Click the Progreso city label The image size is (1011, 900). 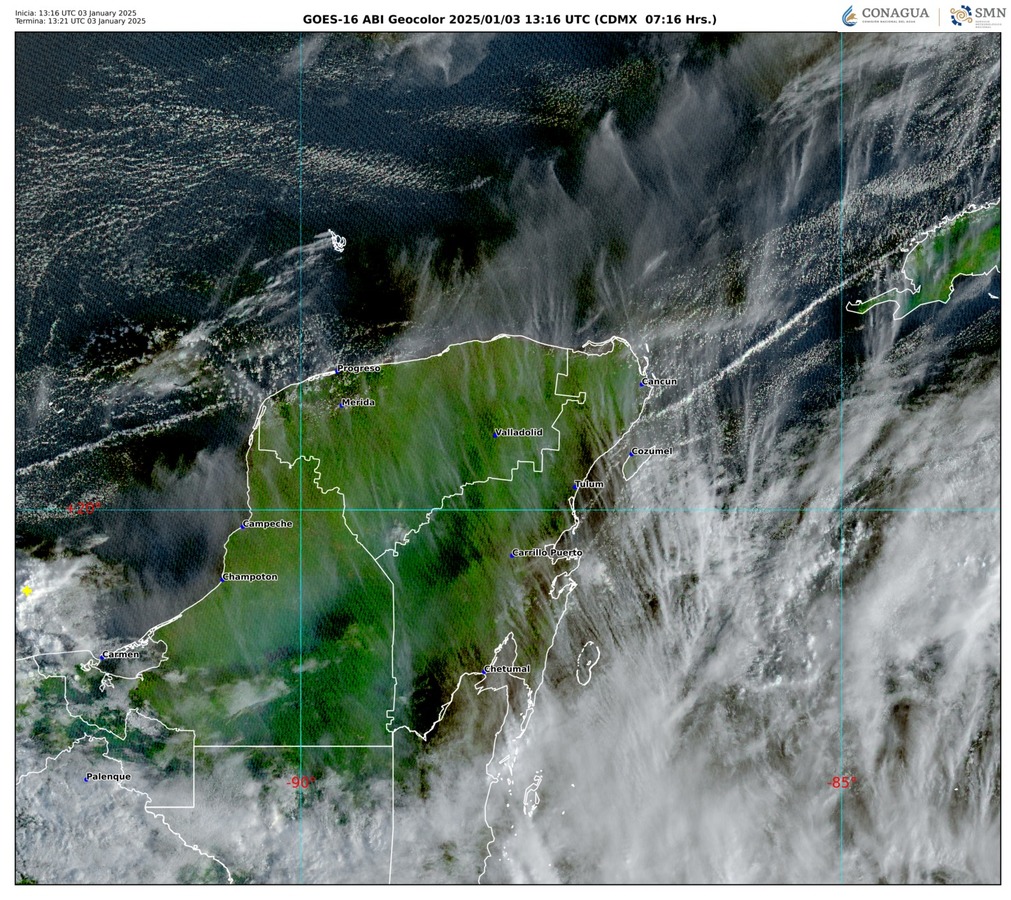tap(360, 368)
